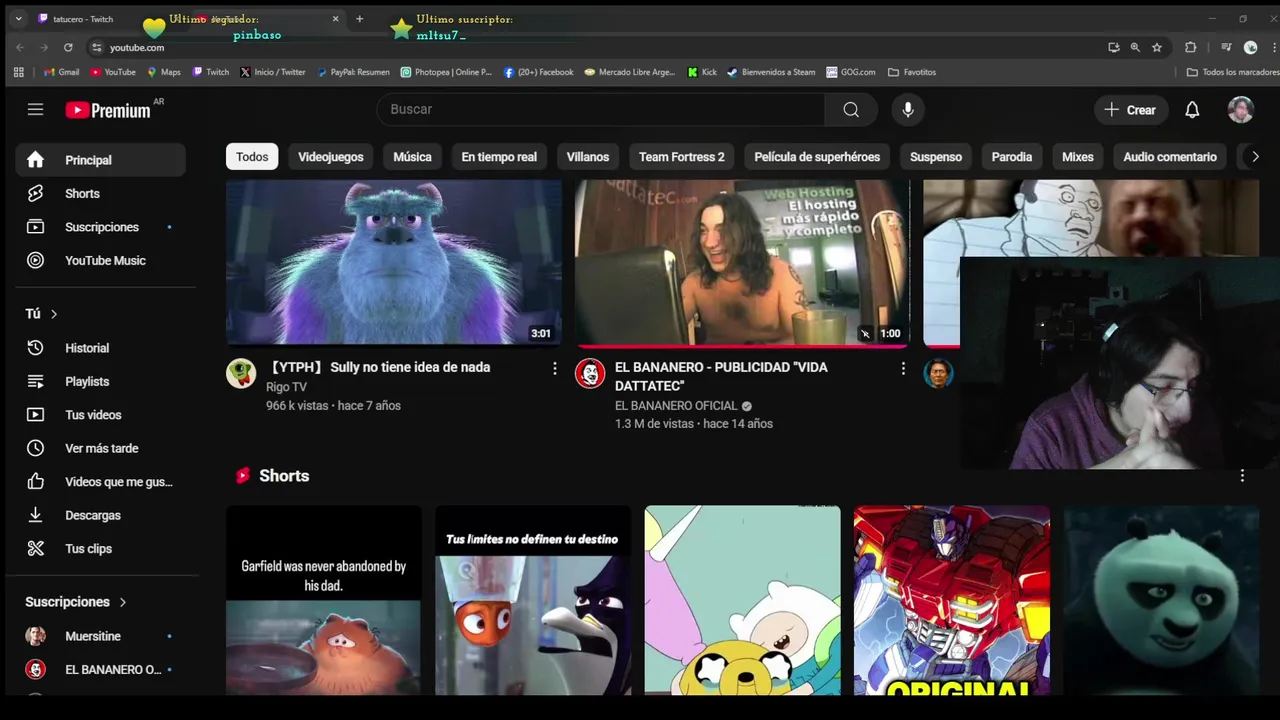Screen dimensions: 1280x720
Task: Reload the page in the browser
Action: (68, 47)
